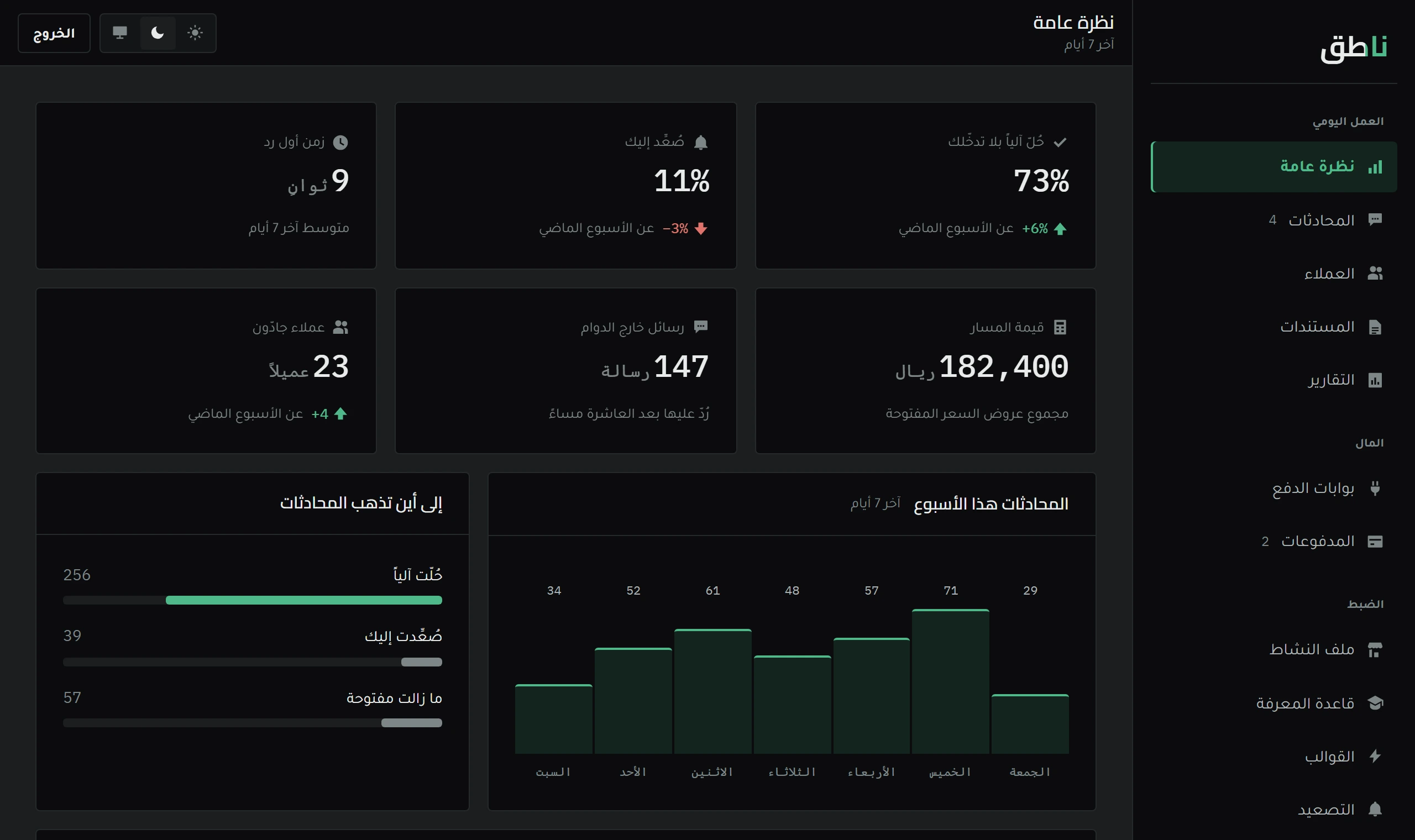Select dark mode moon icon
1415x840 pixels.
point(158,33)
